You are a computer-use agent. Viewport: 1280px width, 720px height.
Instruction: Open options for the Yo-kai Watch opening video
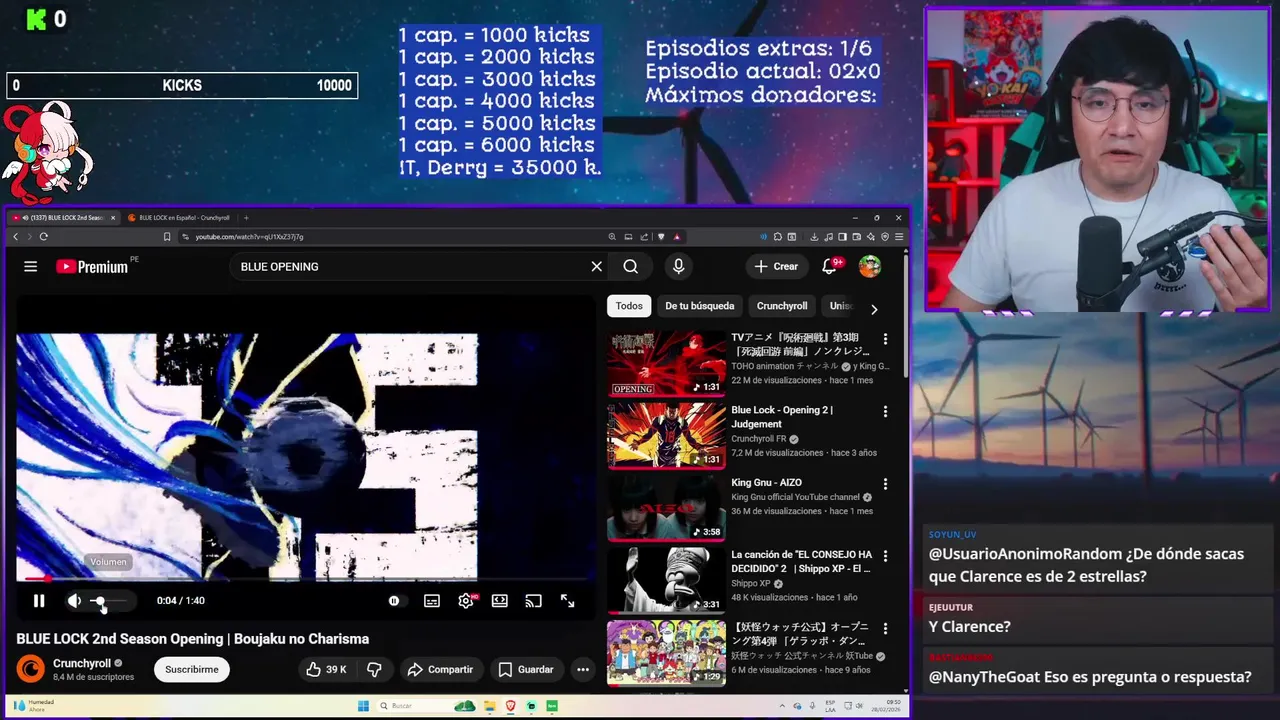click(885, 628)
